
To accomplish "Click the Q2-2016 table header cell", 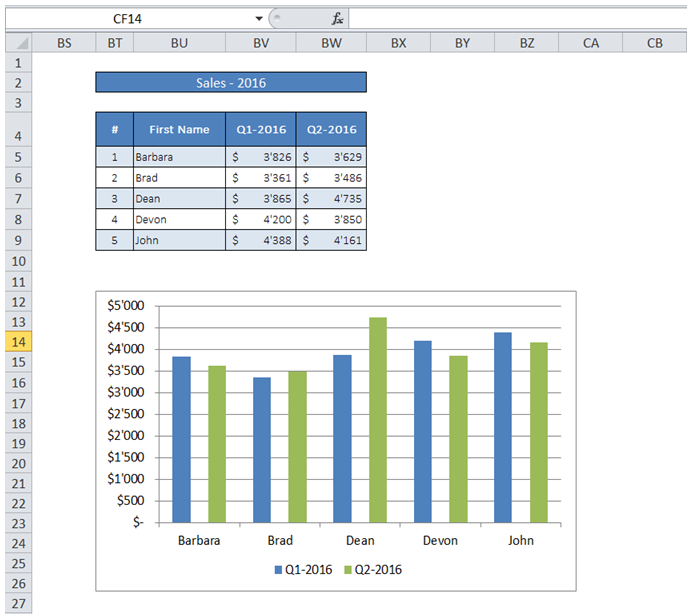I will (x=331, y=129).
